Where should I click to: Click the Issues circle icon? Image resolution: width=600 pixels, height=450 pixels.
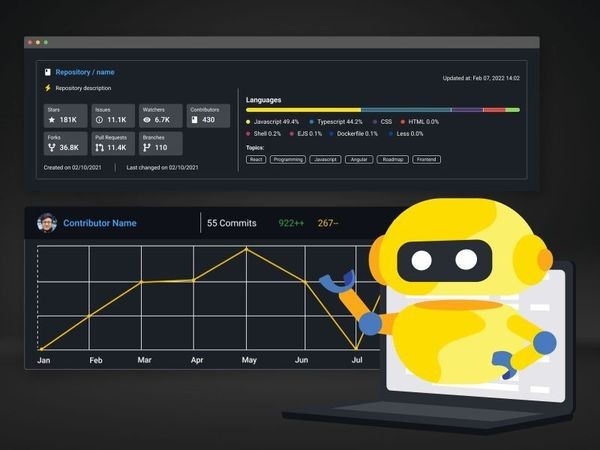pyautogui.click(x=99, y=120)
